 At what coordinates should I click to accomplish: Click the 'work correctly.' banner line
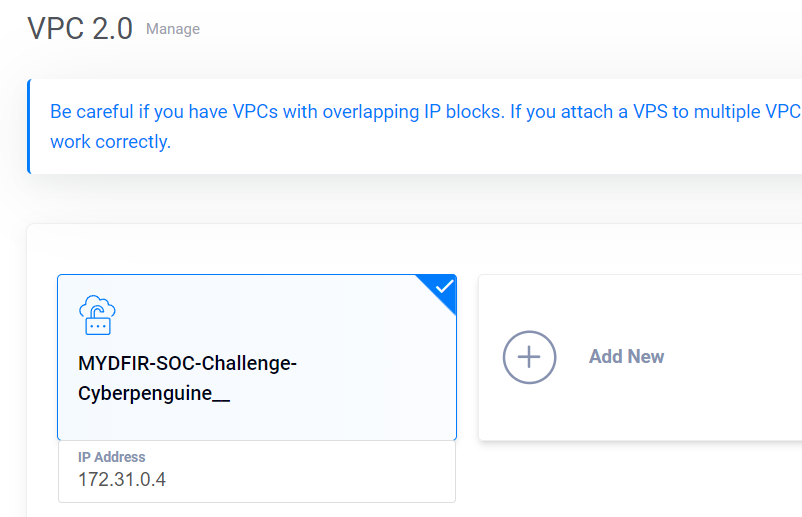click(x=110, y=142)
